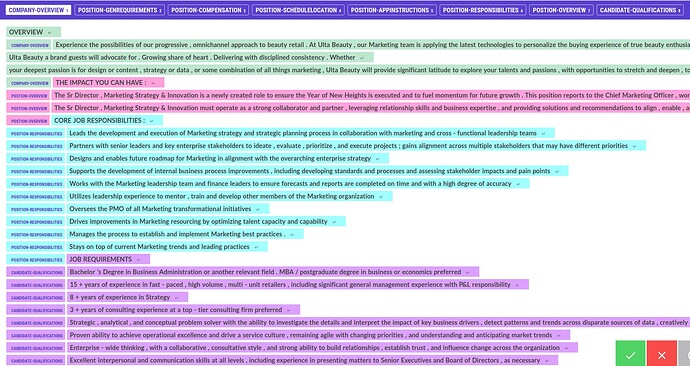This screenshot has width=690, height=366.
Task: Select the POSITION-APPINSTRUCTIONS label
Action: 392,10
